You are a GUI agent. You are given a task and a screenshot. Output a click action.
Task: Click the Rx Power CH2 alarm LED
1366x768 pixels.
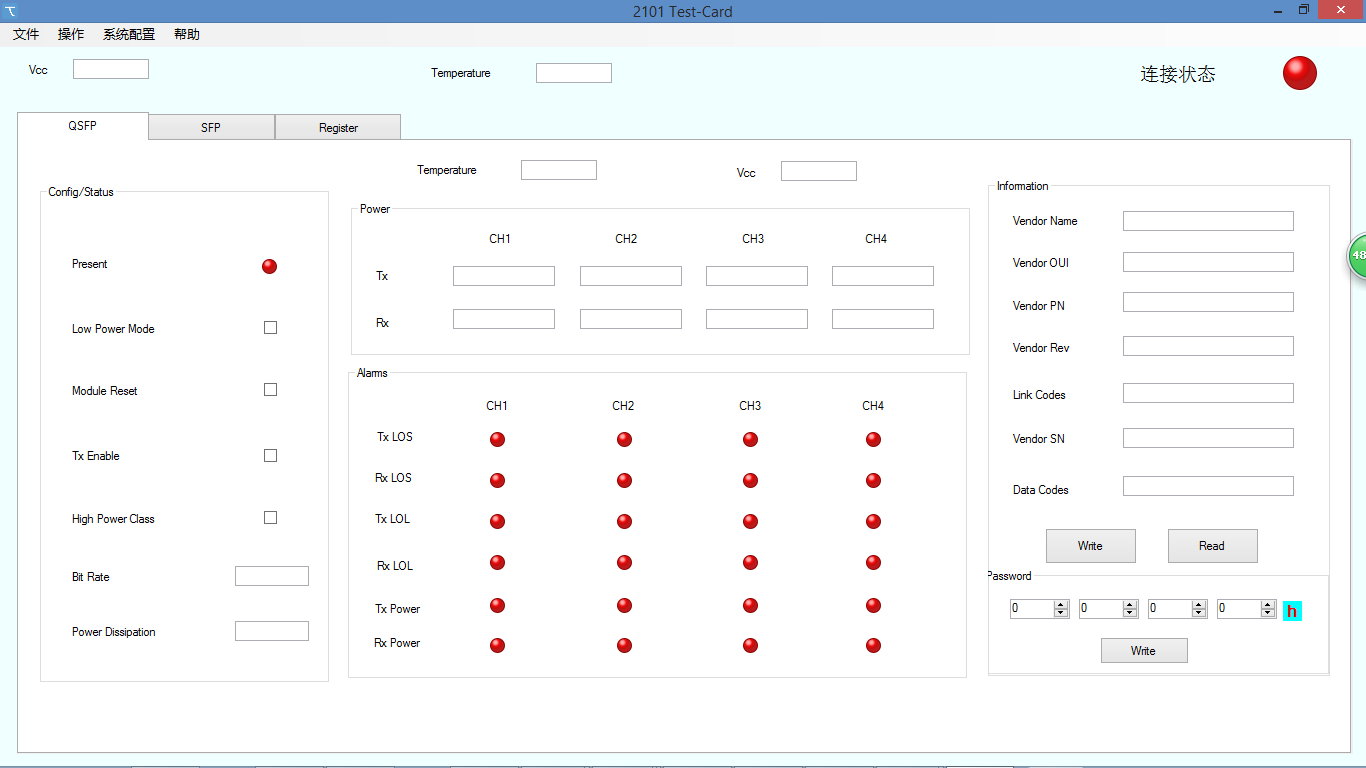pyautogui.click(x=624, y=645)
